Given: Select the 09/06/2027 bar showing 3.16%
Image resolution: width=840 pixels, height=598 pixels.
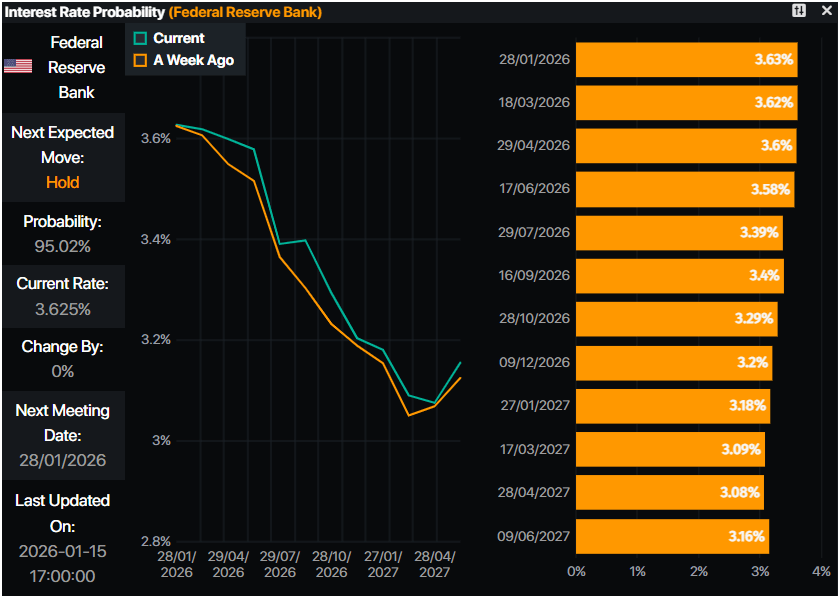Looking at the screenshot, I should point(672,536).
